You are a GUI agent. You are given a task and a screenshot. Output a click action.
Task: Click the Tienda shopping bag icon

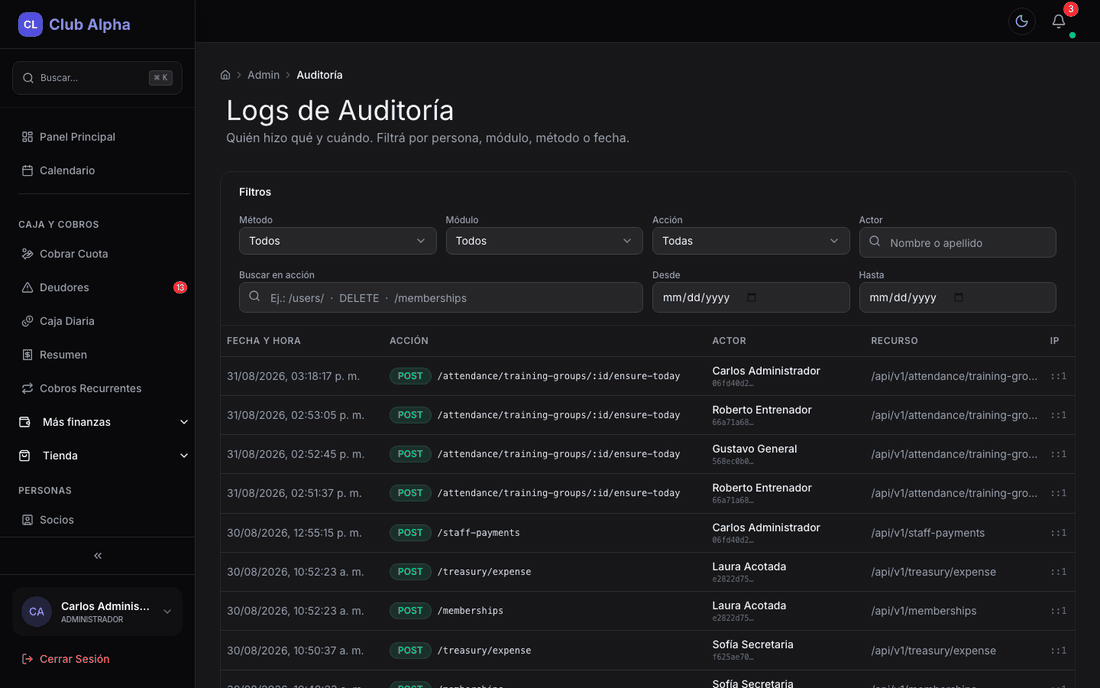point(25,456)
